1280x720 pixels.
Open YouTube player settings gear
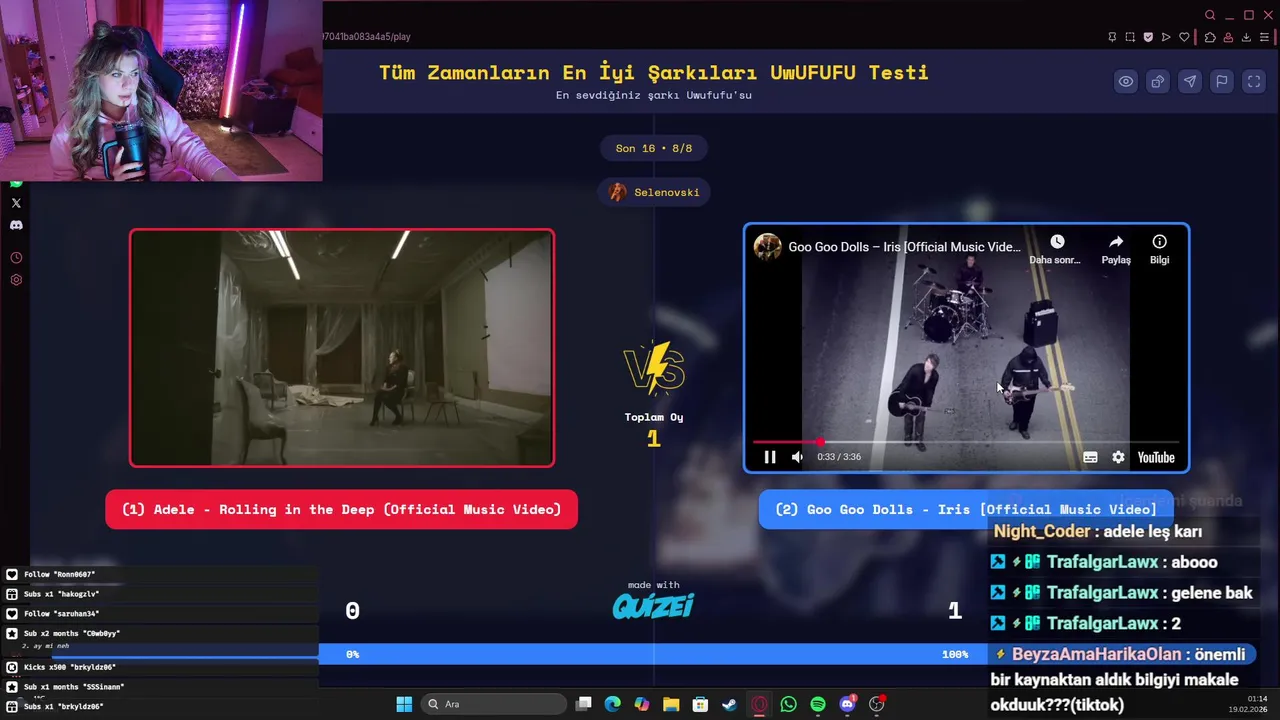point(1118,457)
